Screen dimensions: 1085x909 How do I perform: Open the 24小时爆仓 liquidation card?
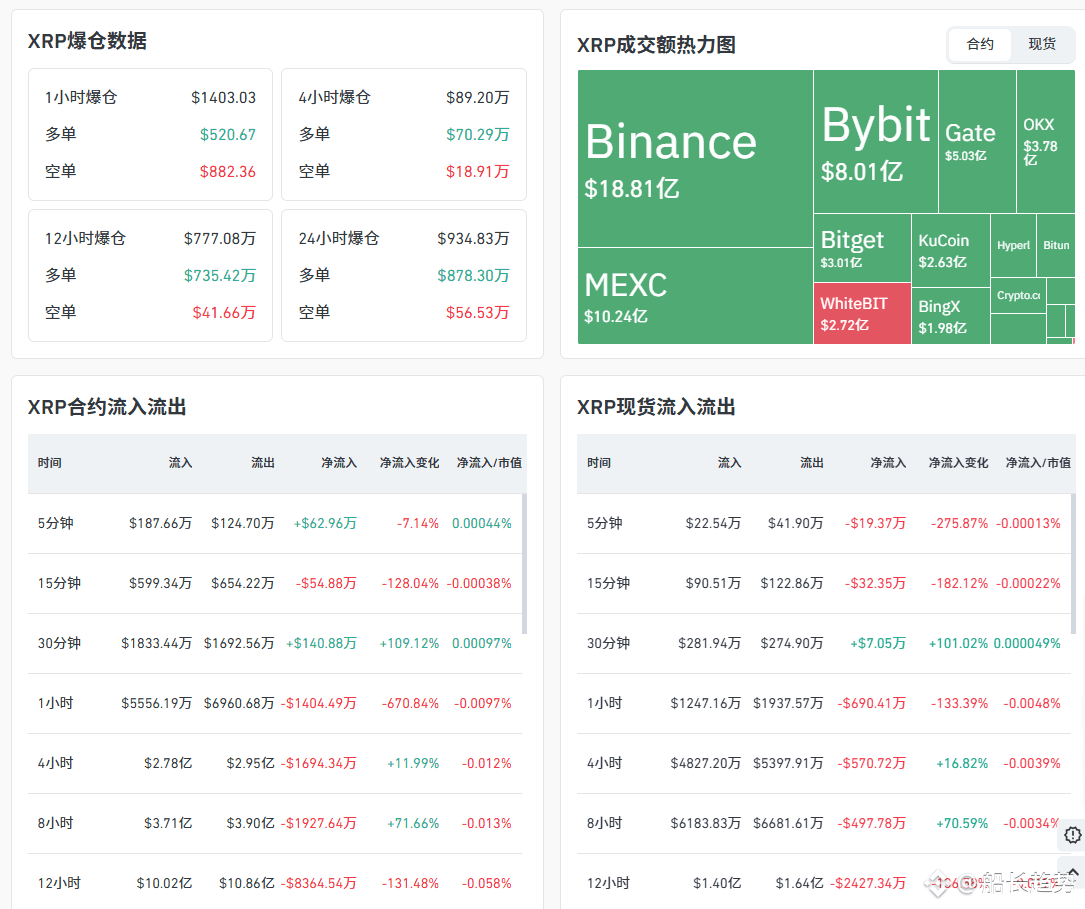[404, 275]
